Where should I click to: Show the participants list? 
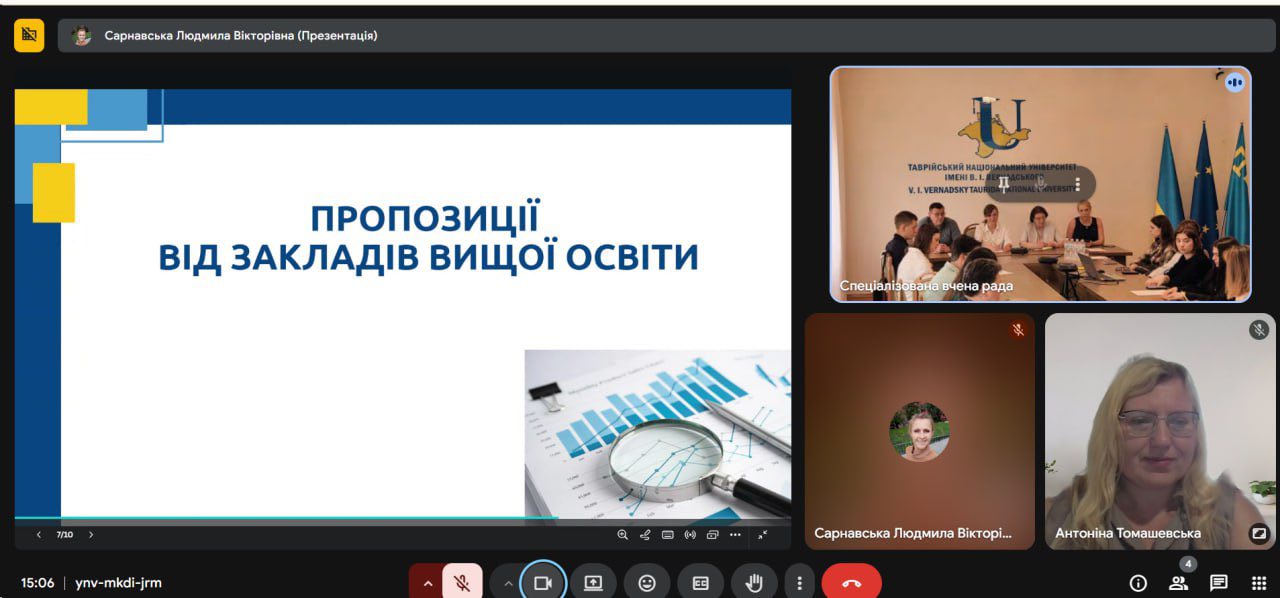pyautogui.click(x=1178, y=583)
